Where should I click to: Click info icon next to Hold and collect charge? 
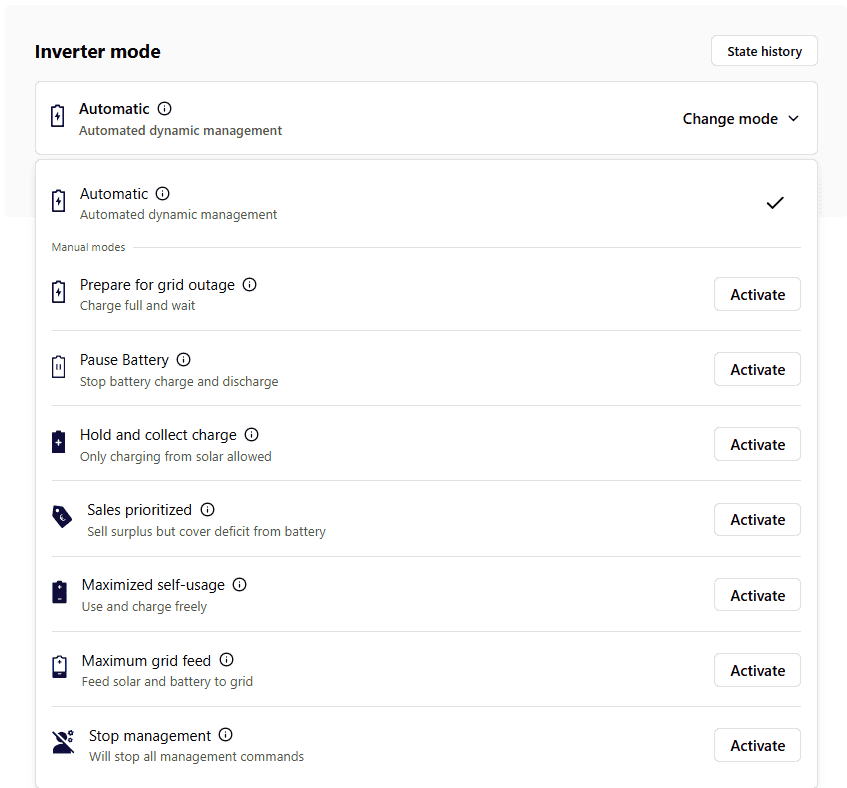(252, 435)
